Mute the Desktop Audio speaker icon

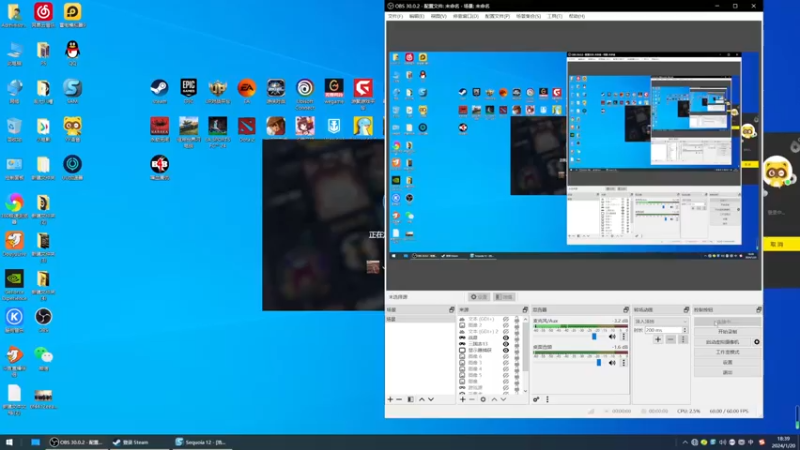point(612,362)
